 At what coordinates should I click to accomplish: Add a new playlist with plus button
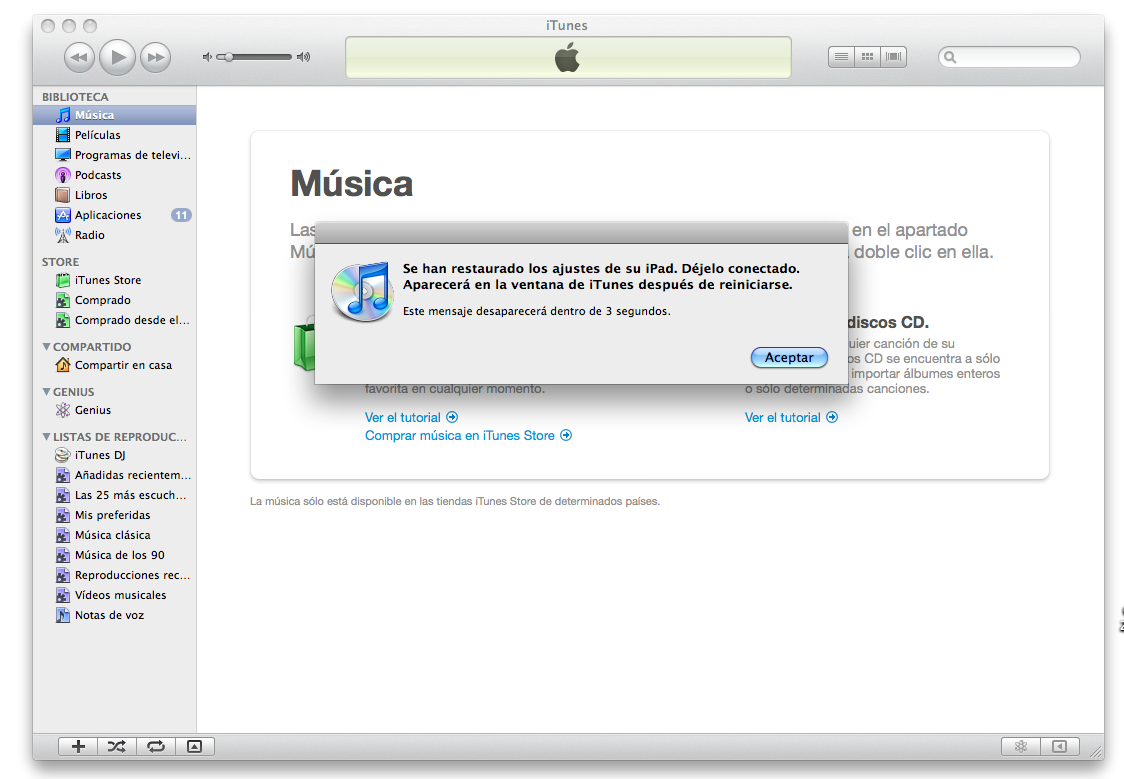[78, 747]
